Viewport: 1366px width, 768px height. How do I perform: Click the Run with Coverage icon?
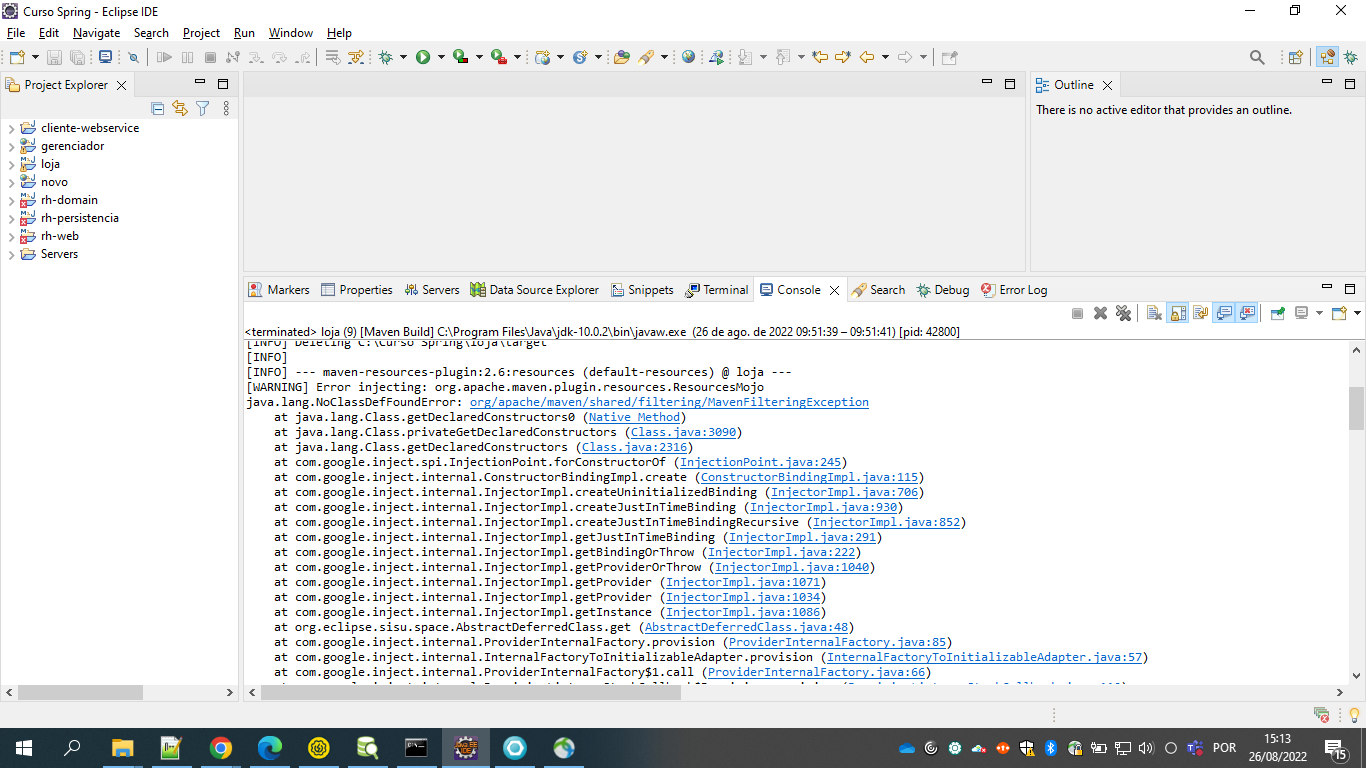[460, 57]
